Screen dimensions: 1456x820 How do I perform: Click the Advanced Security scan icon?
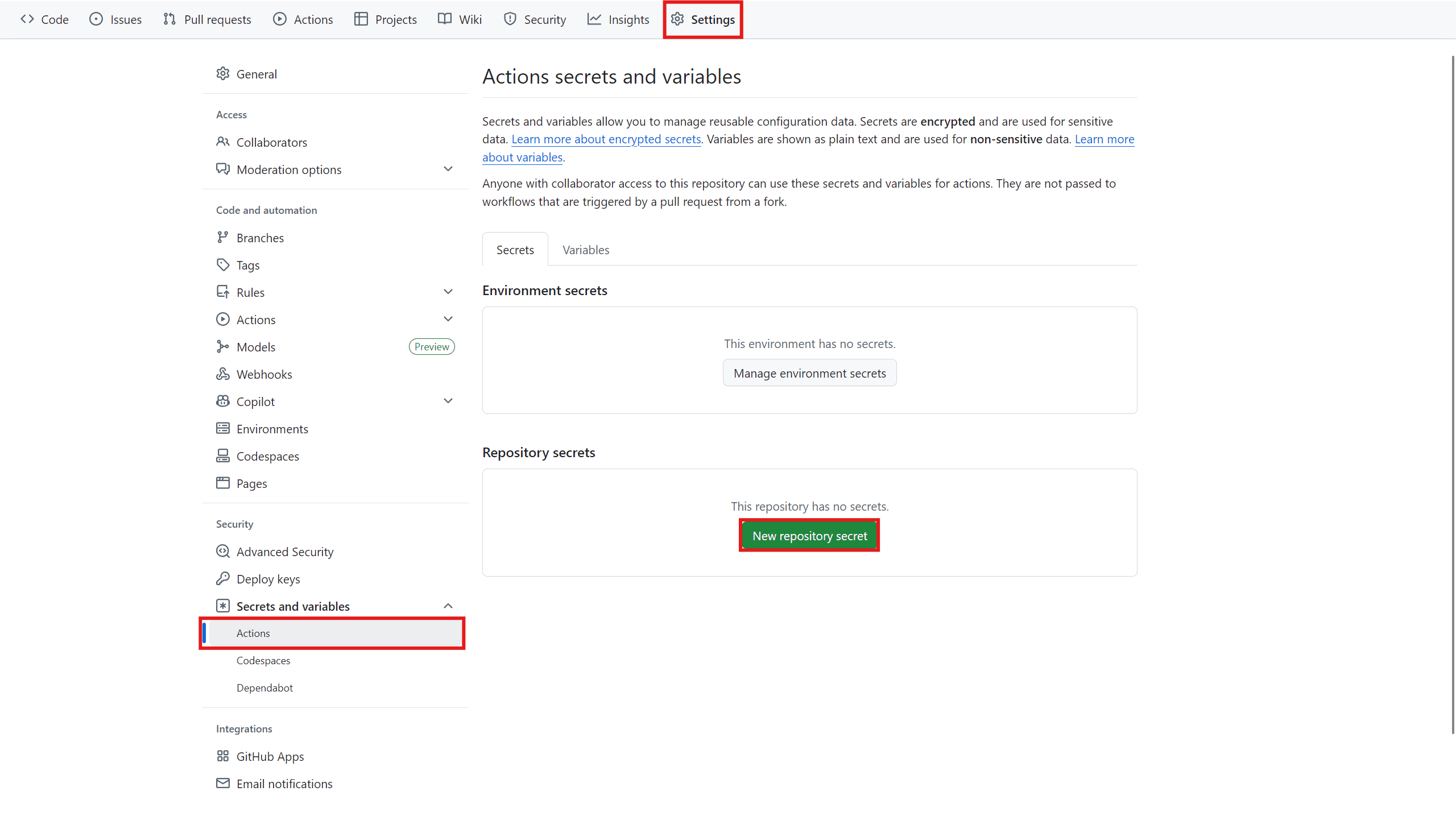[x=223, y=552]
